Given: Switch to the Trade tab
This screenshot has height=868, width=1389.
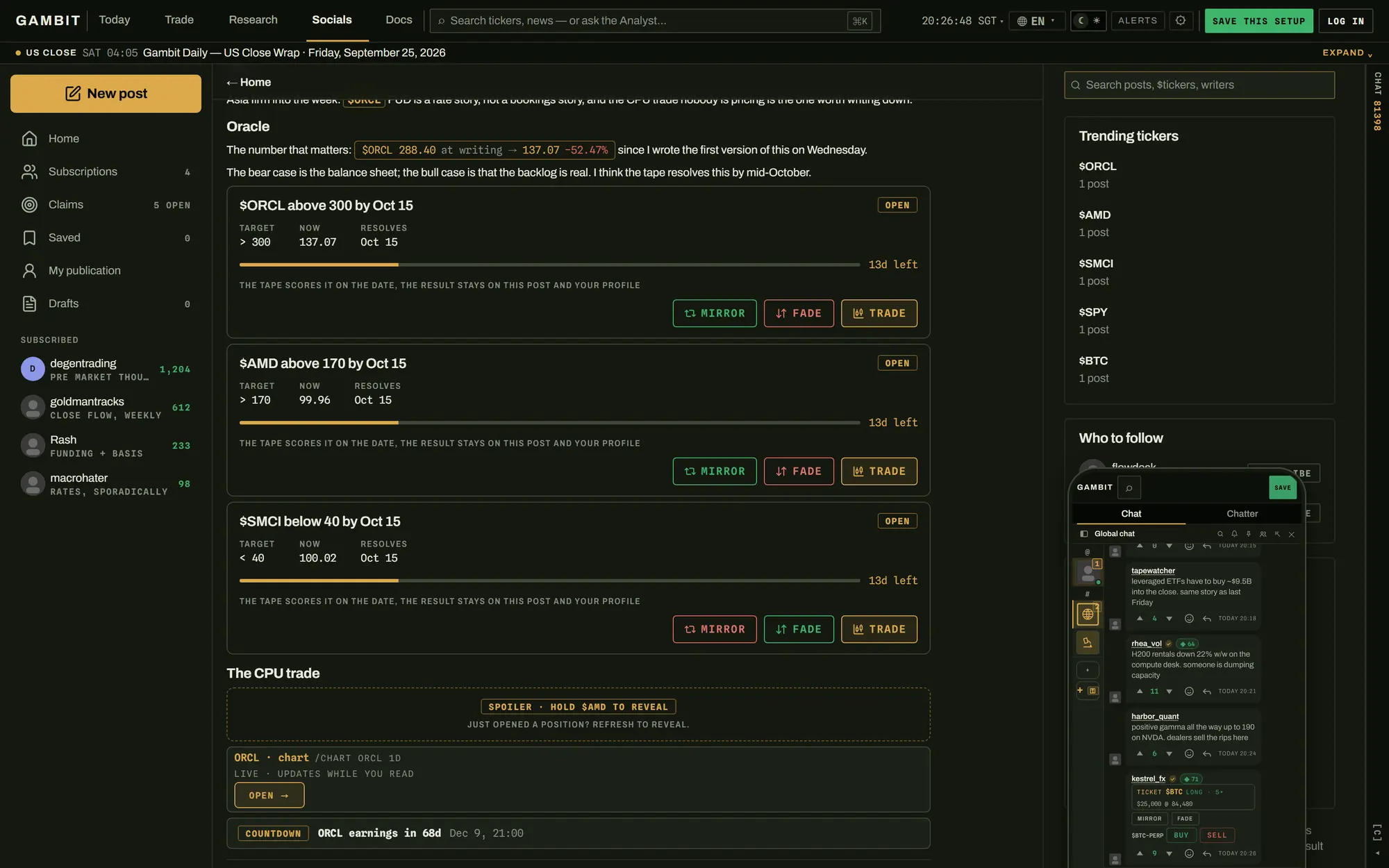Looking at the screenshot, I should click(x=179, y=20).
